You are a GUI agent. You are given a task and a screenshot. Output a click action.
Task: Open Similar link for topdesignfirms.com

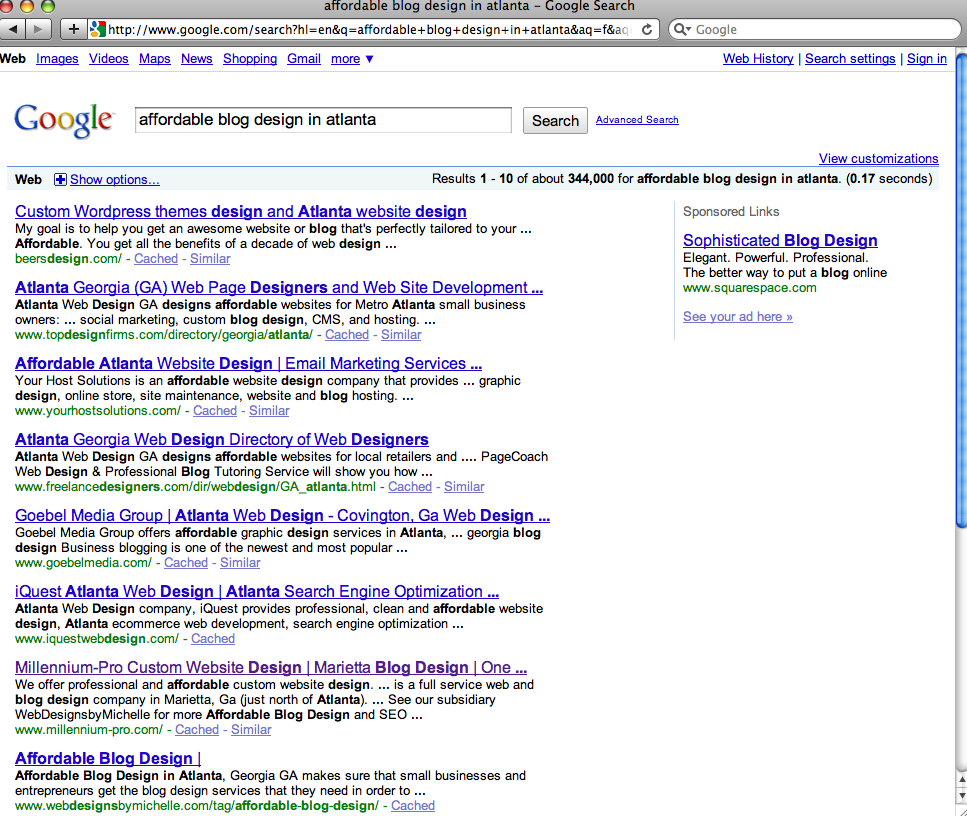coord(401,334)
